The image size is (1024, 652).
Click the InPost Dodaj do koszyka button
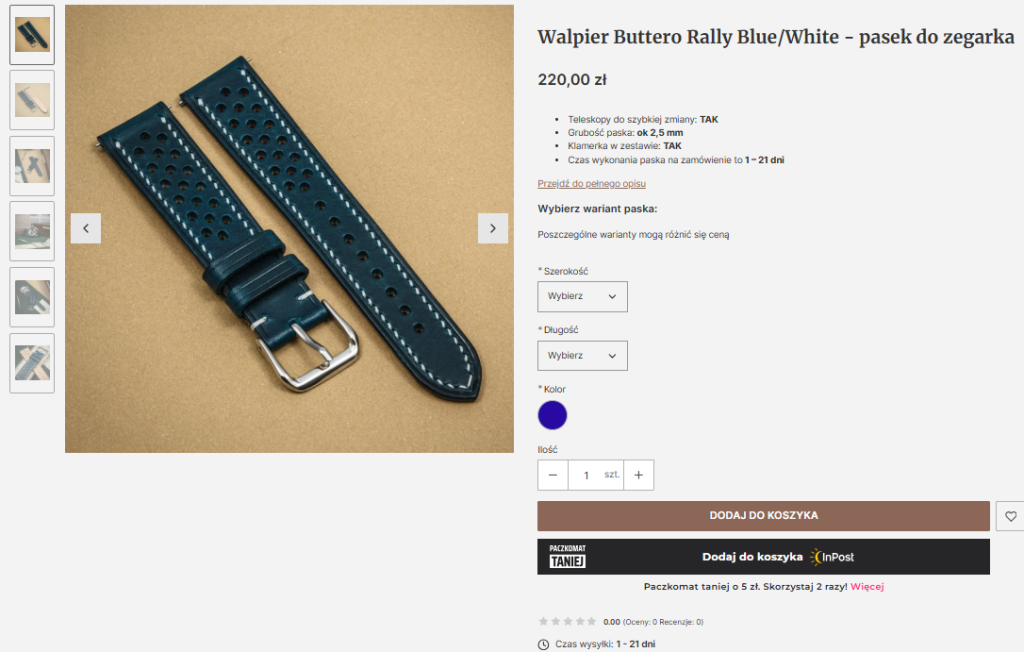[763, 557]
